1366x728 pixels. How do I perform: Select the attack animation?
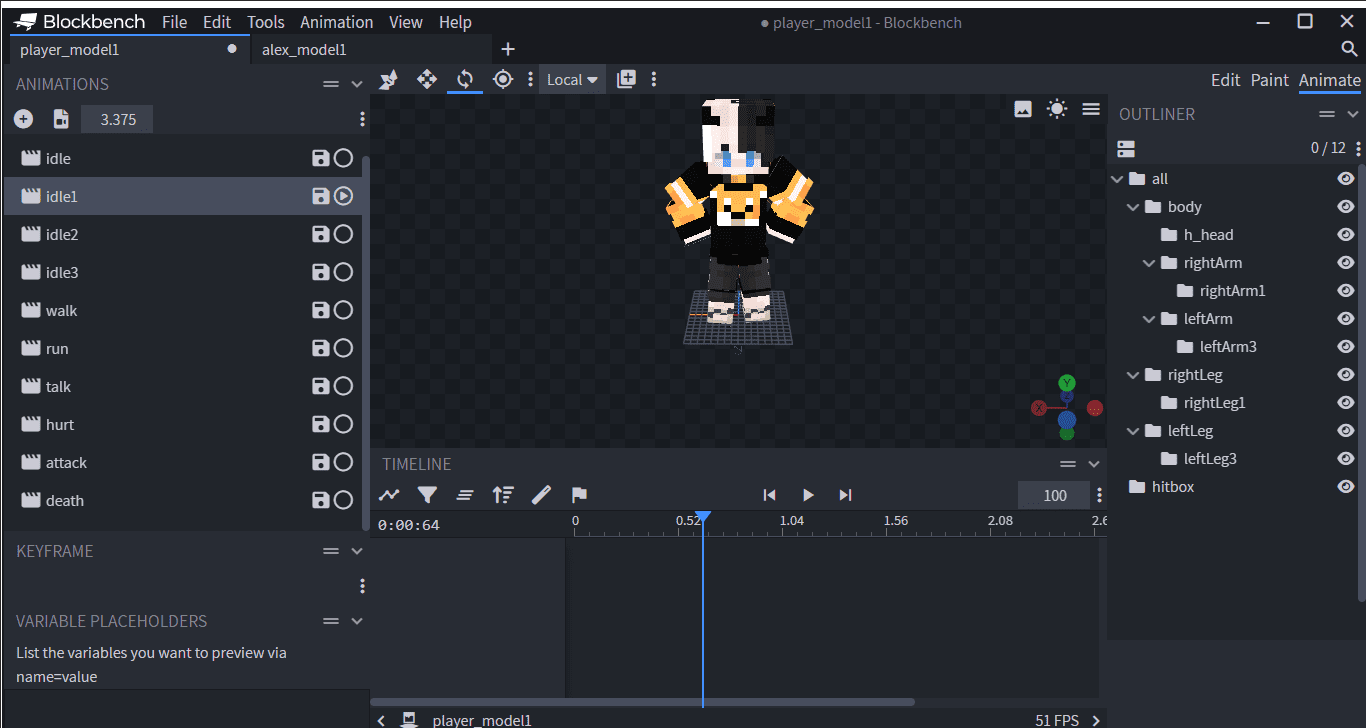click(66, 463)
